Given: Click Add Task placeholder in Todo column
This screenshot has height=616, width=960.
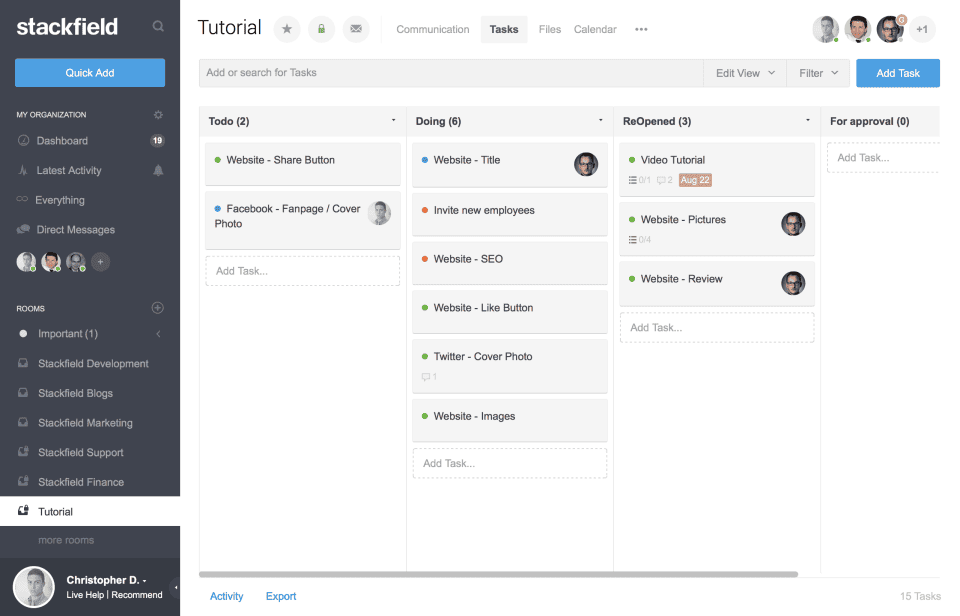Looking at the screenshot, I should point(302,271).
